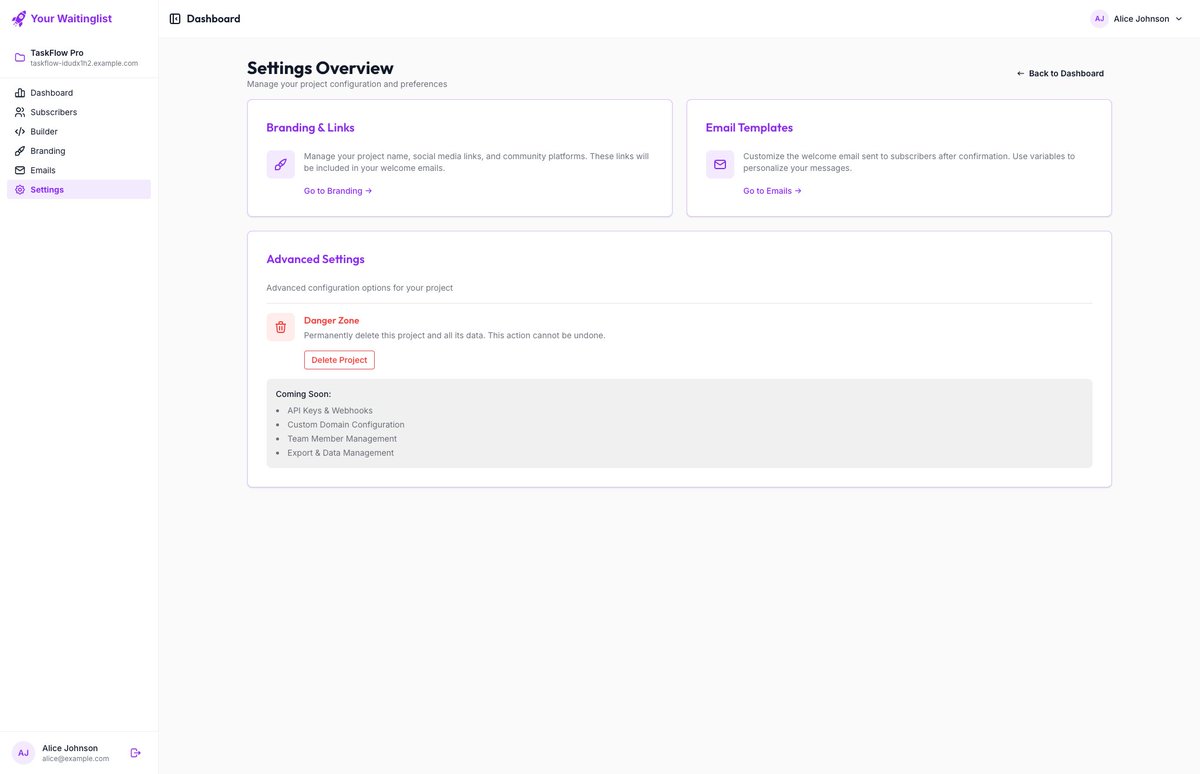Follow the Go to Emails link
The height and width of the screenshot is (774, 1200).
[772, 190]
